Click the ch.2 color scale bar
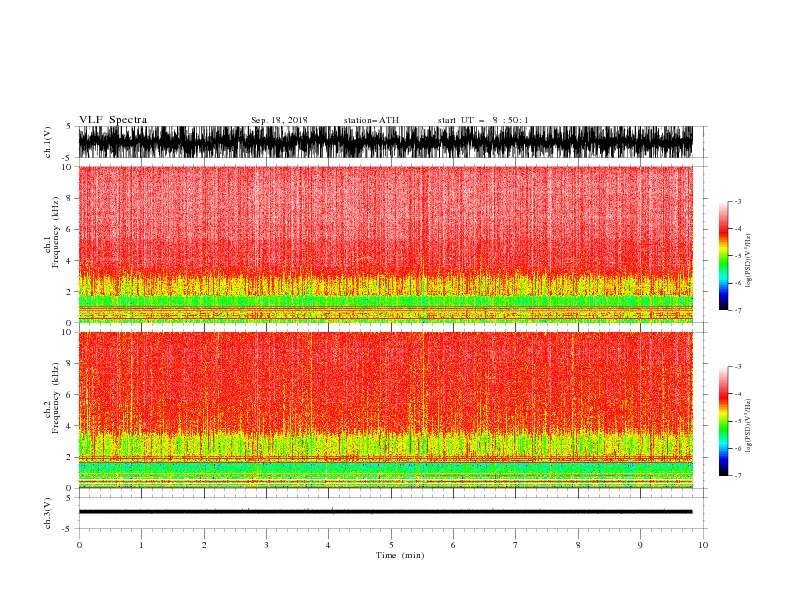Screen dimensions: 792x612 point(723,421)
